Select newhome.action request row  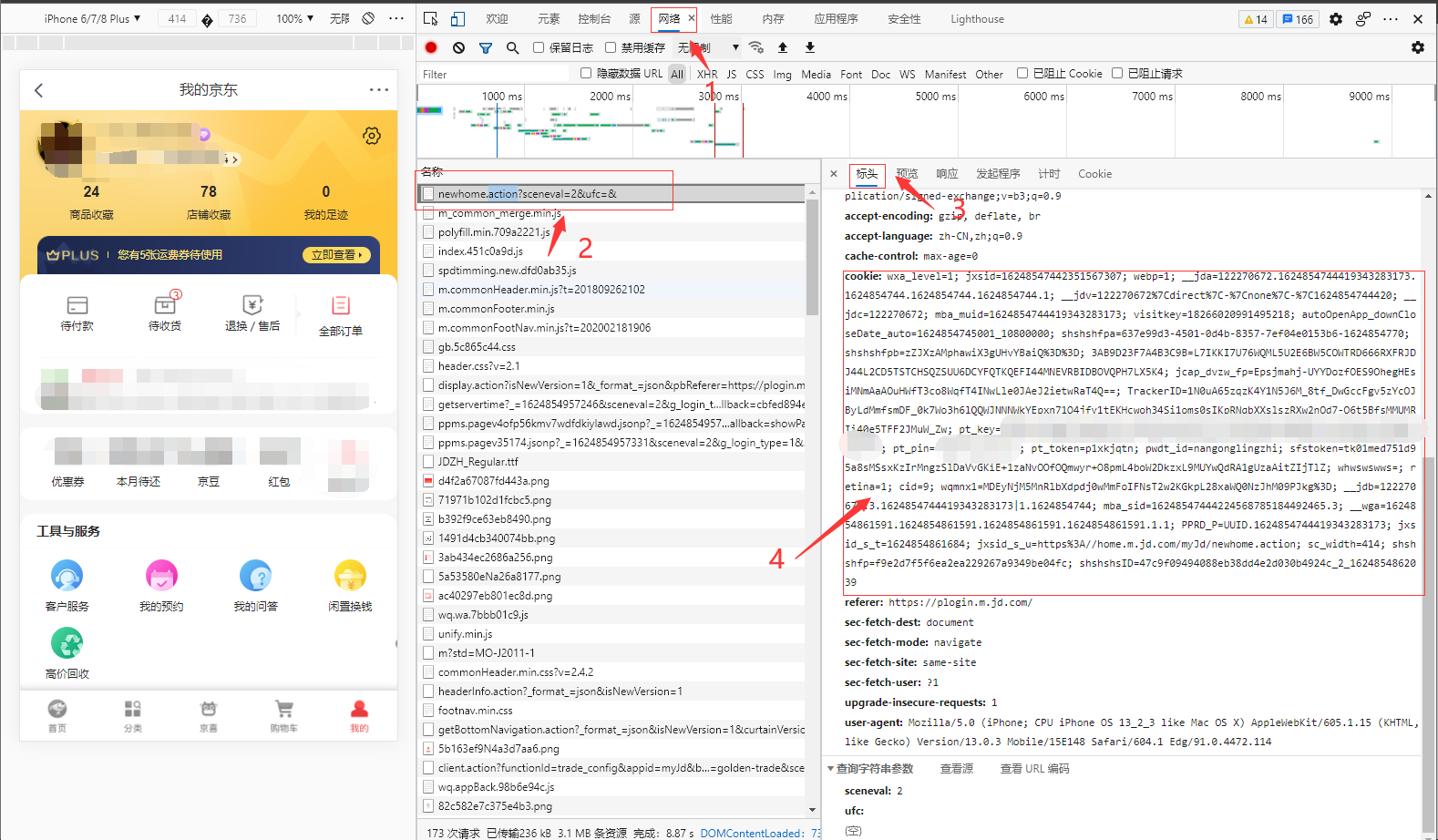pos(611,193)
